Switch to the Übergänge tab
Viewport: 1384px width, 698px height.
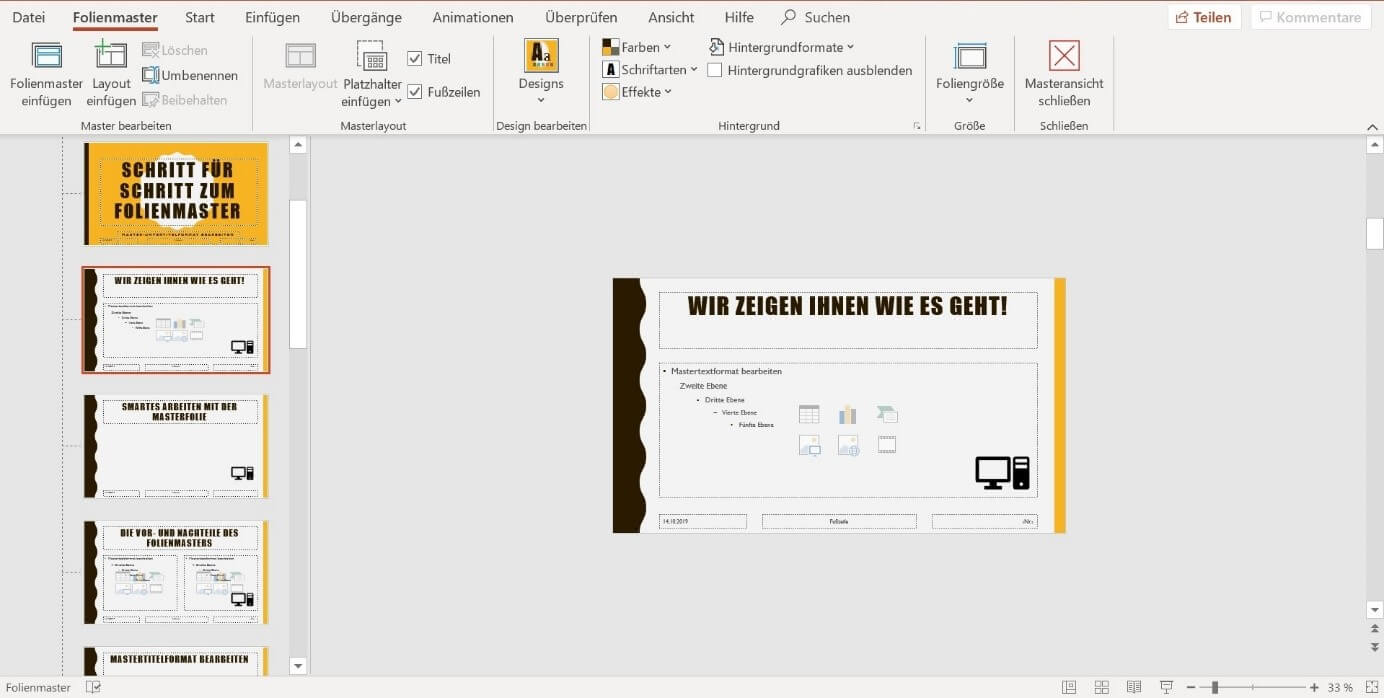365,17
